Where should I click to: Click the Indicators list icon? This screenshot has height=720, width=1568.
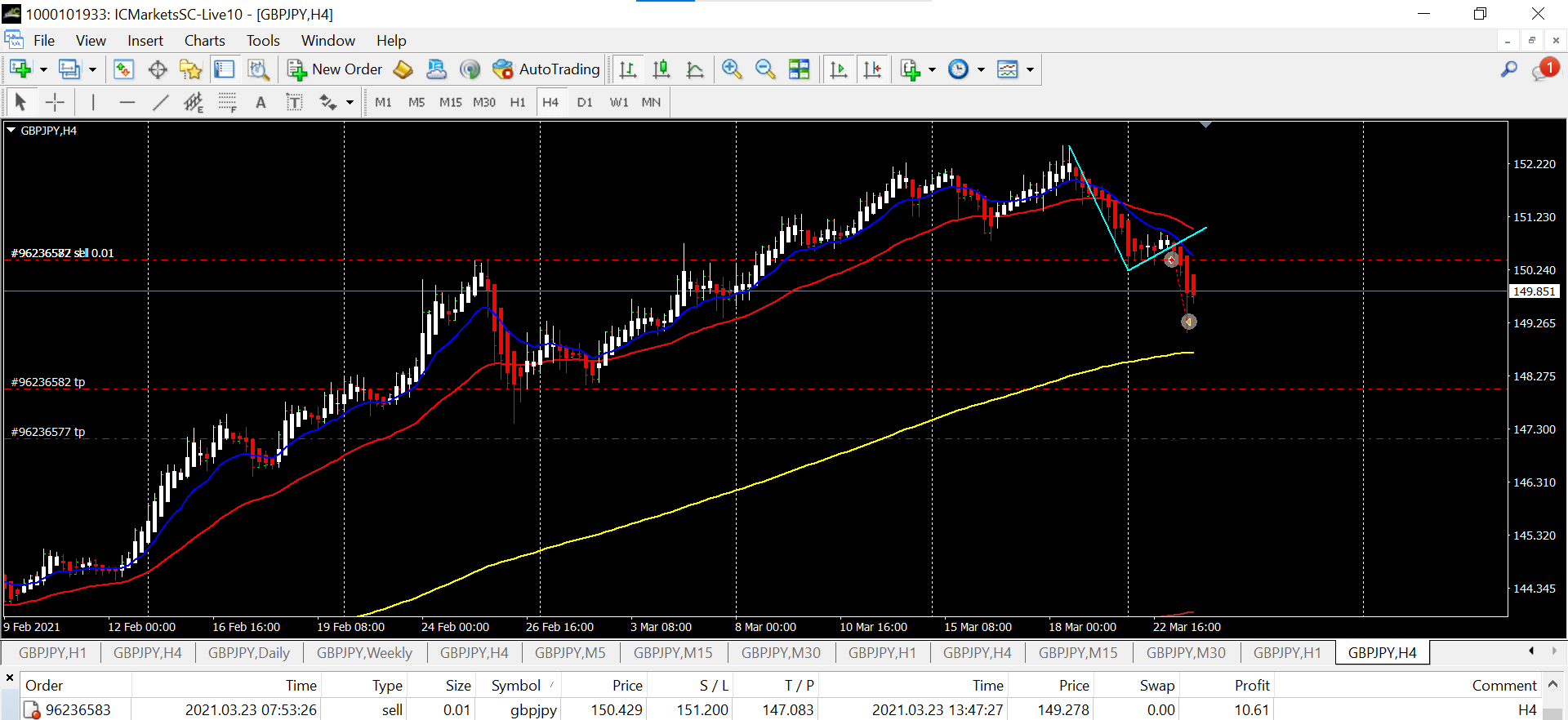coord(910,69)
